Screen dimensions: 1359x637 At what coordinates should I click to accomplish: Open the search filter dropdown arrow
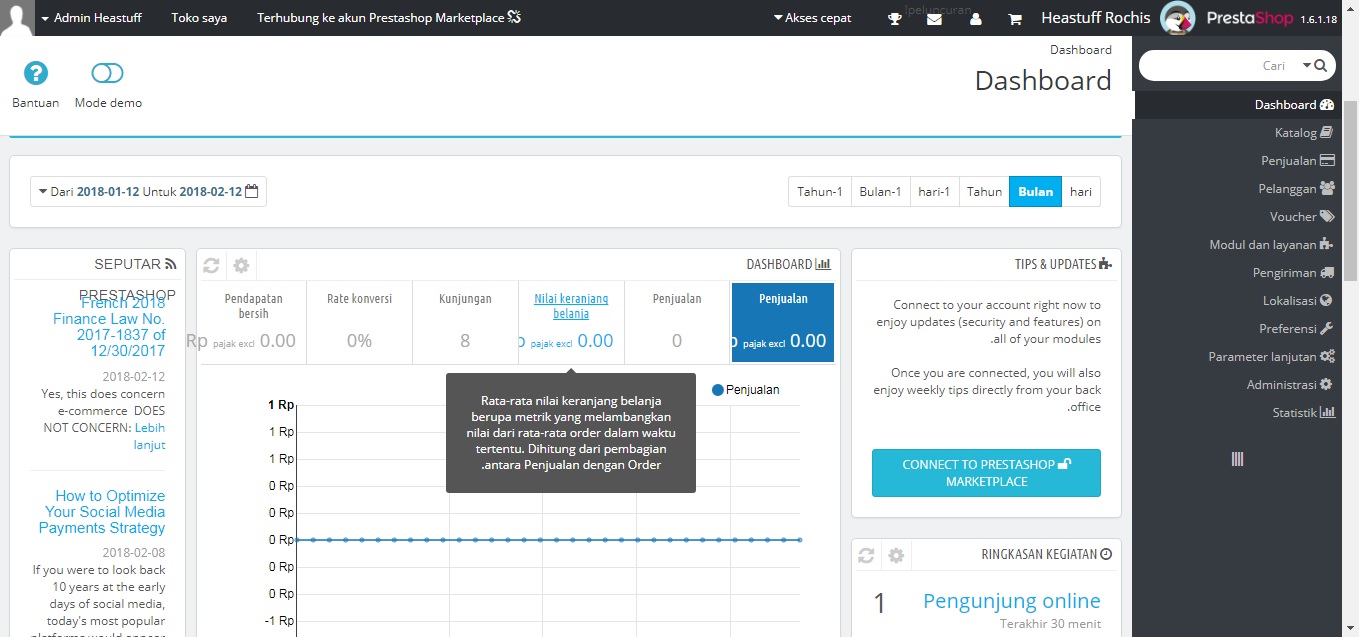pyautogui.click(x=1306, y=66)
